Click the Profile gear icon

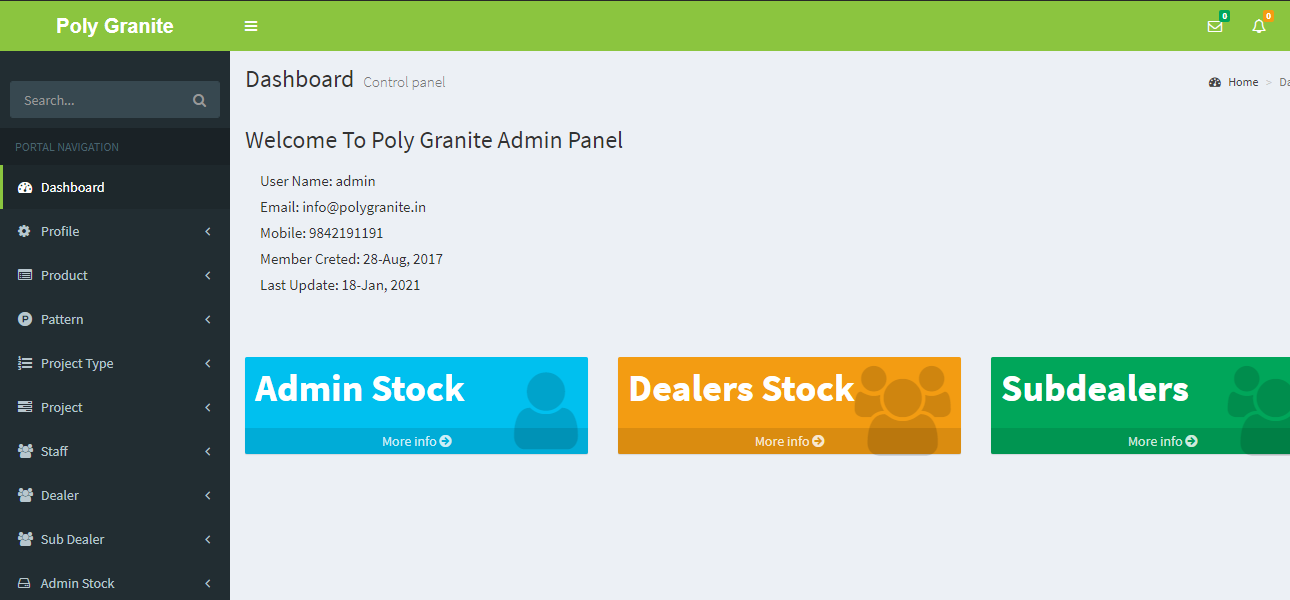pos(25,232)
